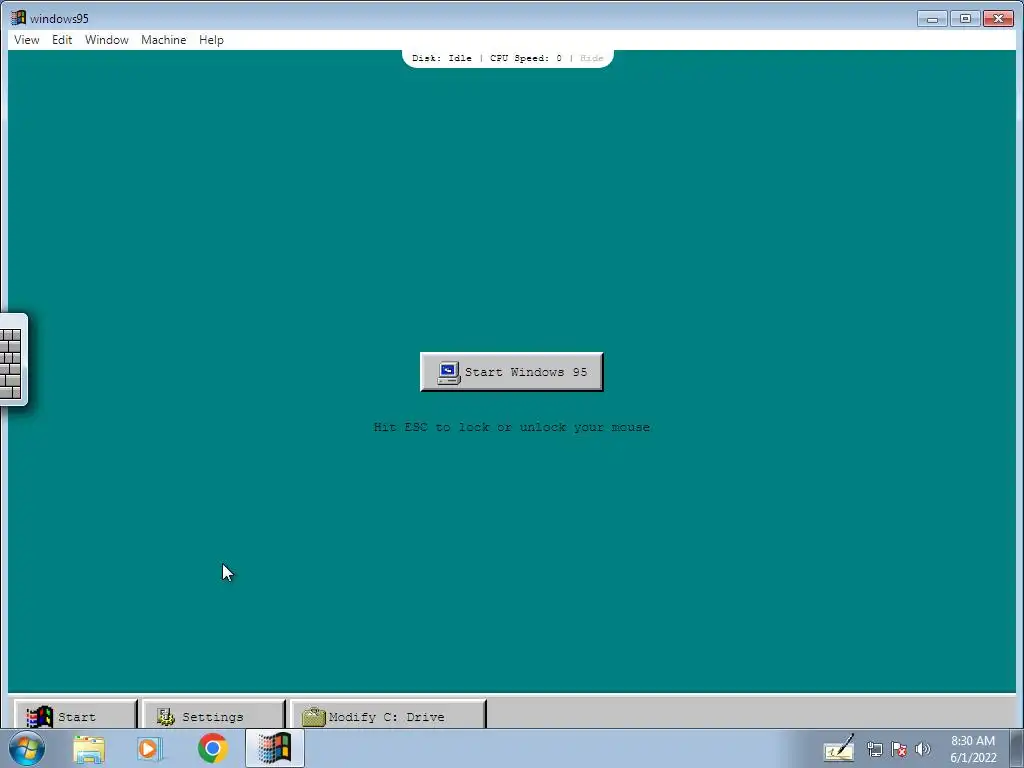Open File Explorer from the taskbar
The width and height of the screenshot is (1024, 768).
click(x=89, y=749)
